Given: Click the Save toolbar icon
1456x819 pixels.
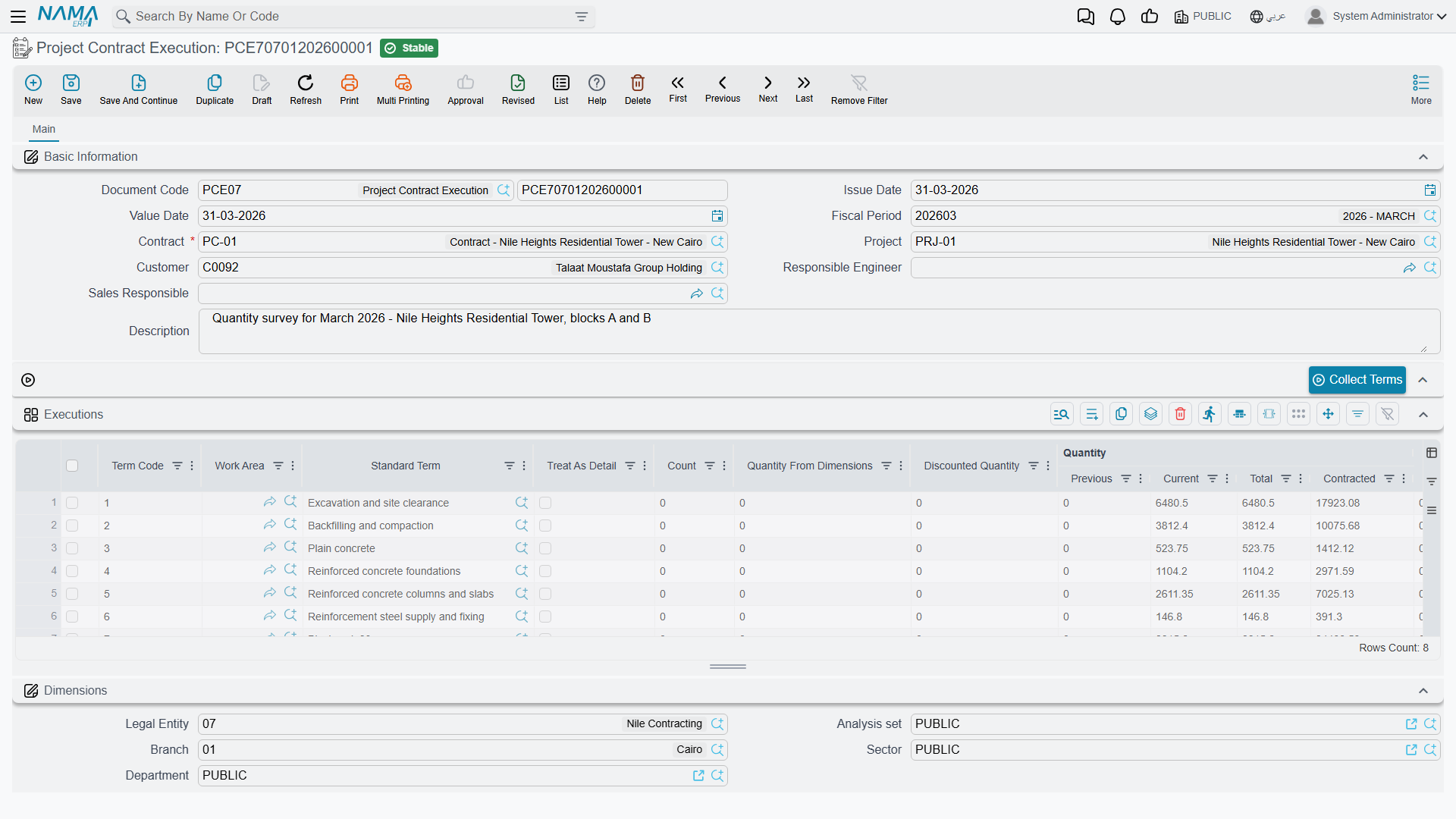Looking at the screenshot, I should point(71,89).
